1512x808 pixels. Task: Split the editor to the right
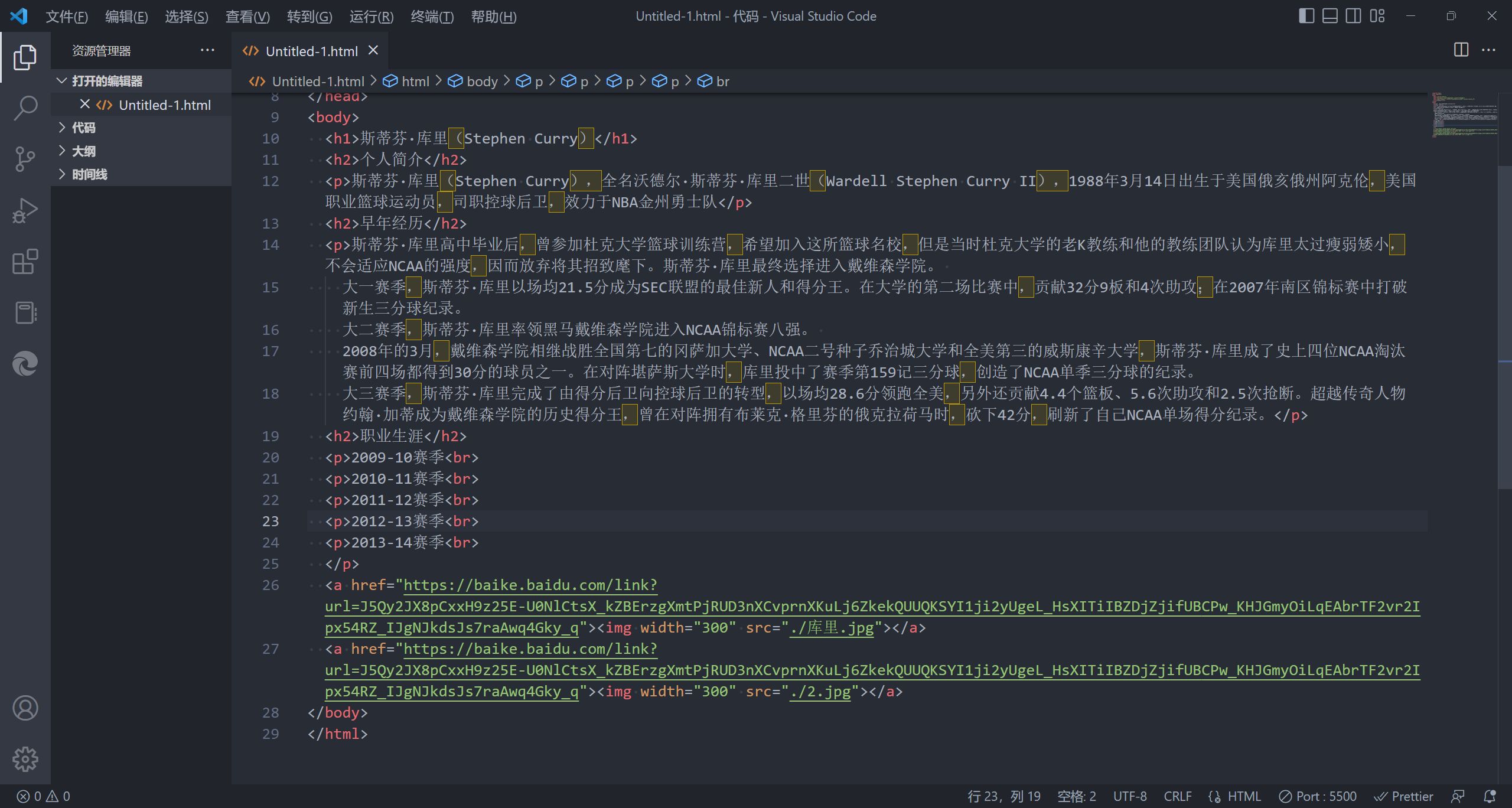pos(1461,50)
